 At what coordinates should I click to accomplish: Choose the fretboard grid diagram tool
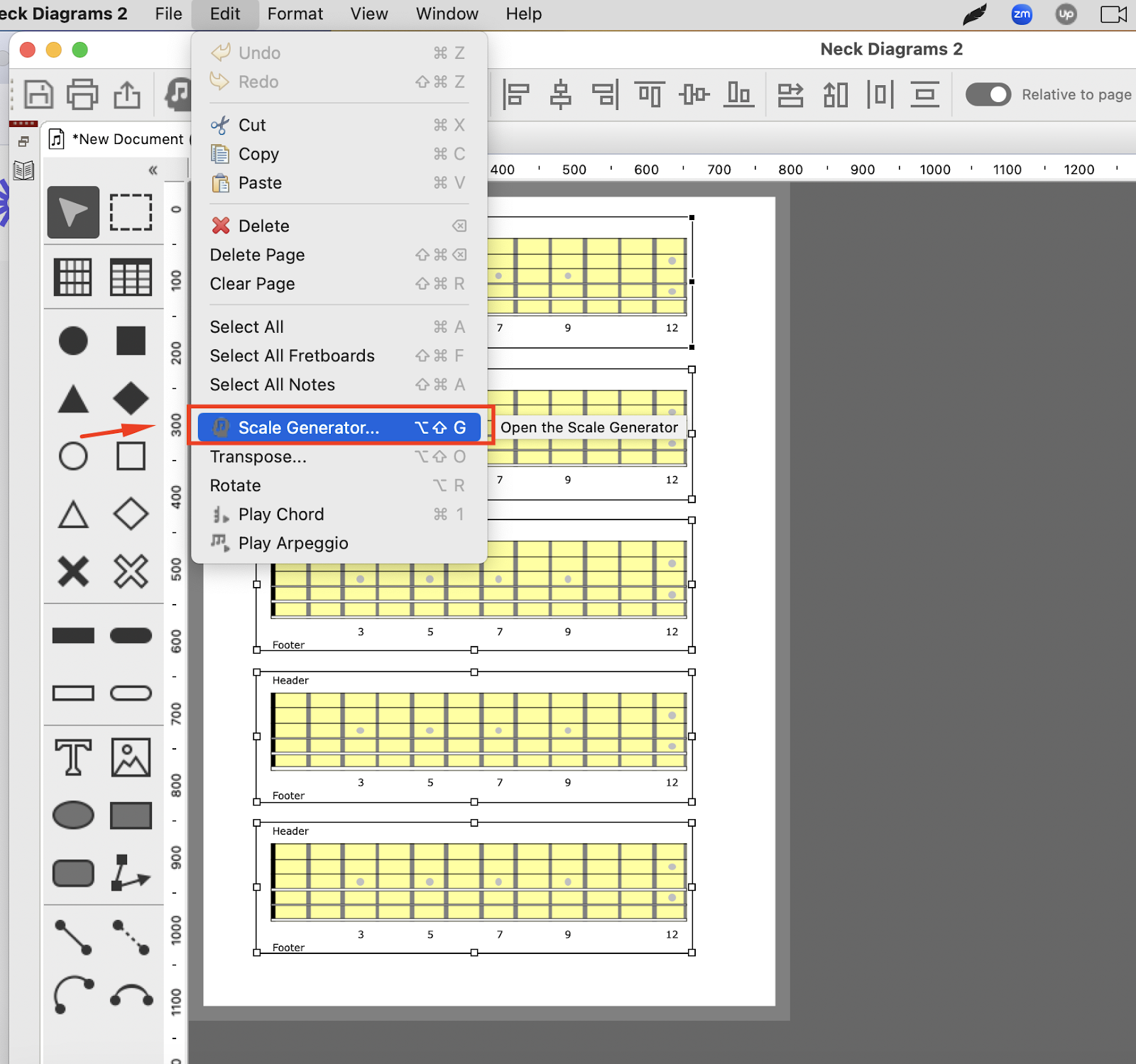click(x=73, y=277)
